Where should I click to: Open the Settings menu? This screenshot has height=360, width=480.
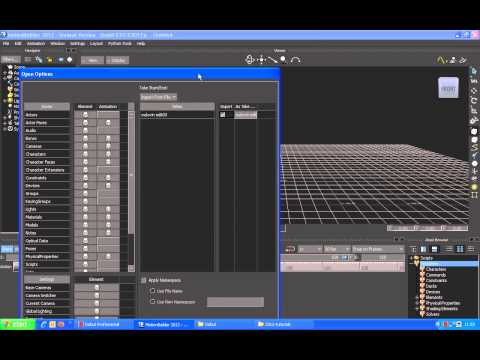click(77, 44)
